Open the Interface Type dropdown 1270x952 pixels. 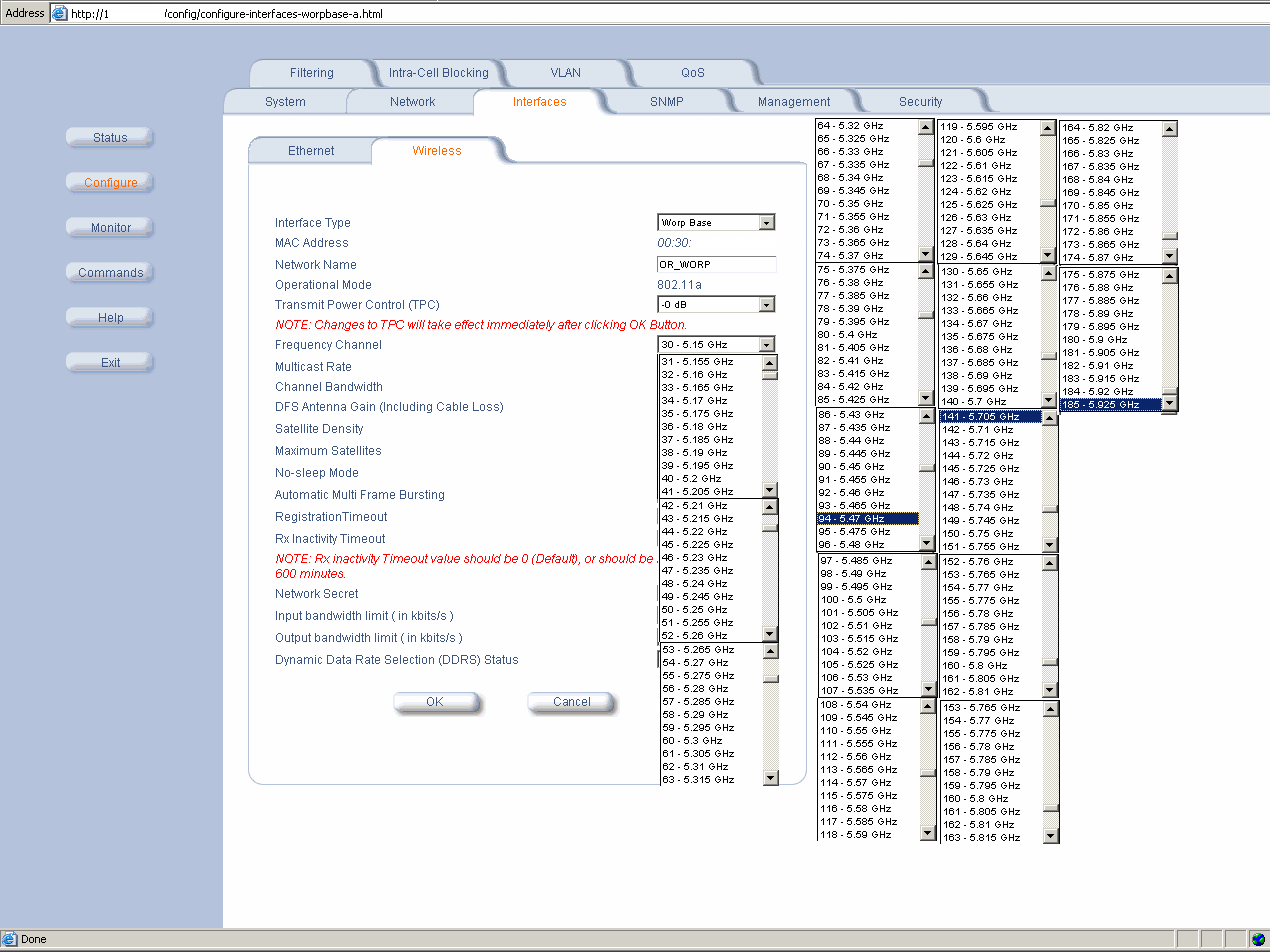[x=767, y=223]
